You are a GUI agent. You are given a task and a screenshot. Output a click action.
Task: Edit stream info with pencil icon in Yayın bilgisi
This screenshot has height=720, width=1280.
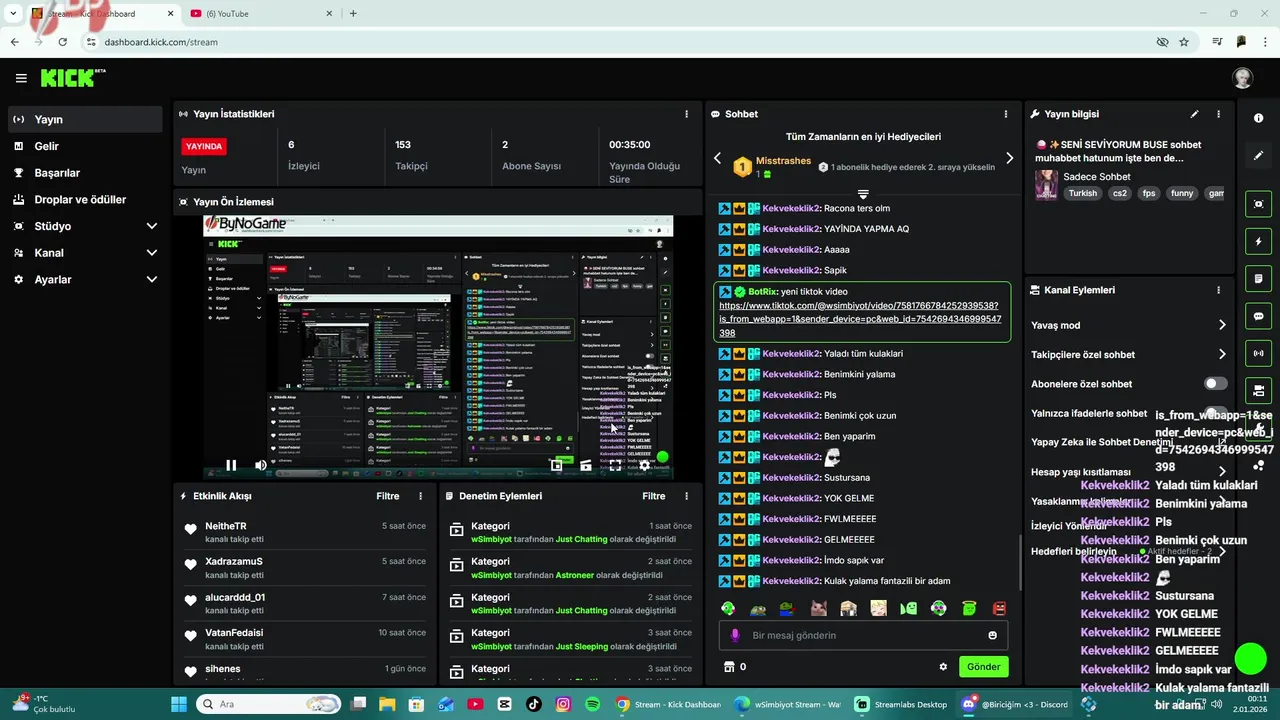coord(1194,114)
